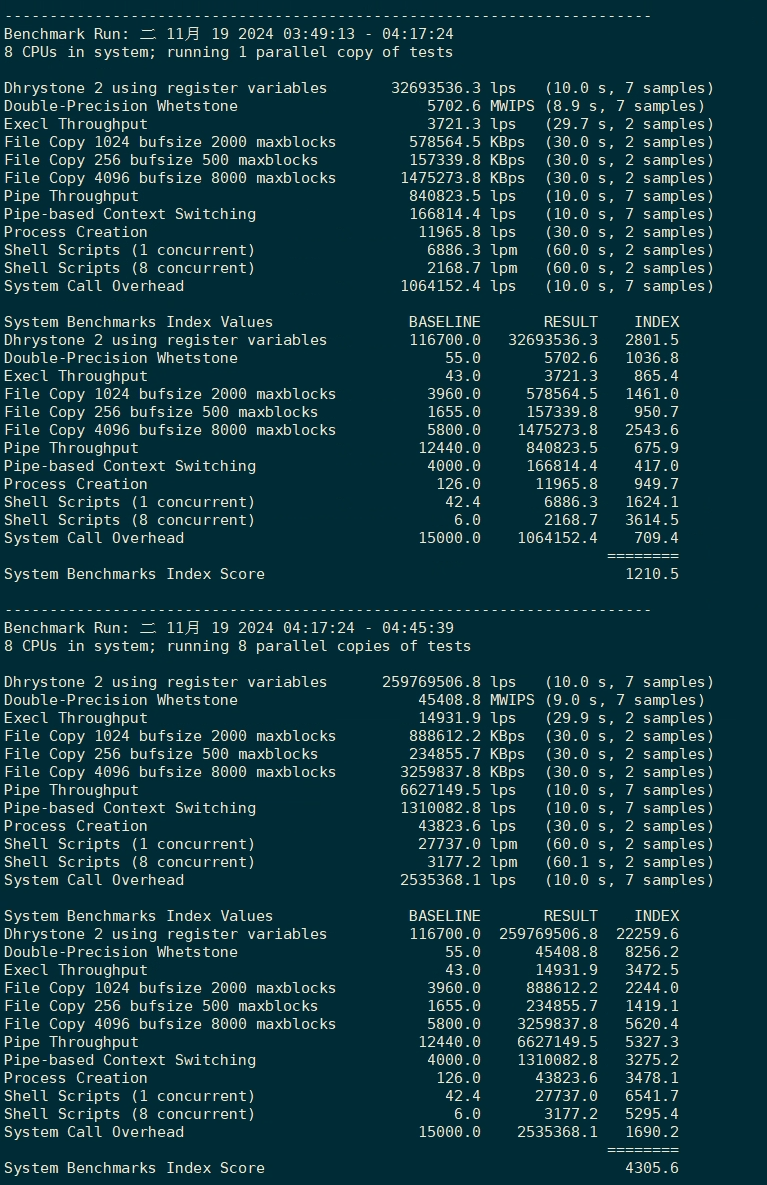Click the 8-copy index score 4305.6
The height and width of the screenshot is (1185, 767).
click(x=652, y=1168)
